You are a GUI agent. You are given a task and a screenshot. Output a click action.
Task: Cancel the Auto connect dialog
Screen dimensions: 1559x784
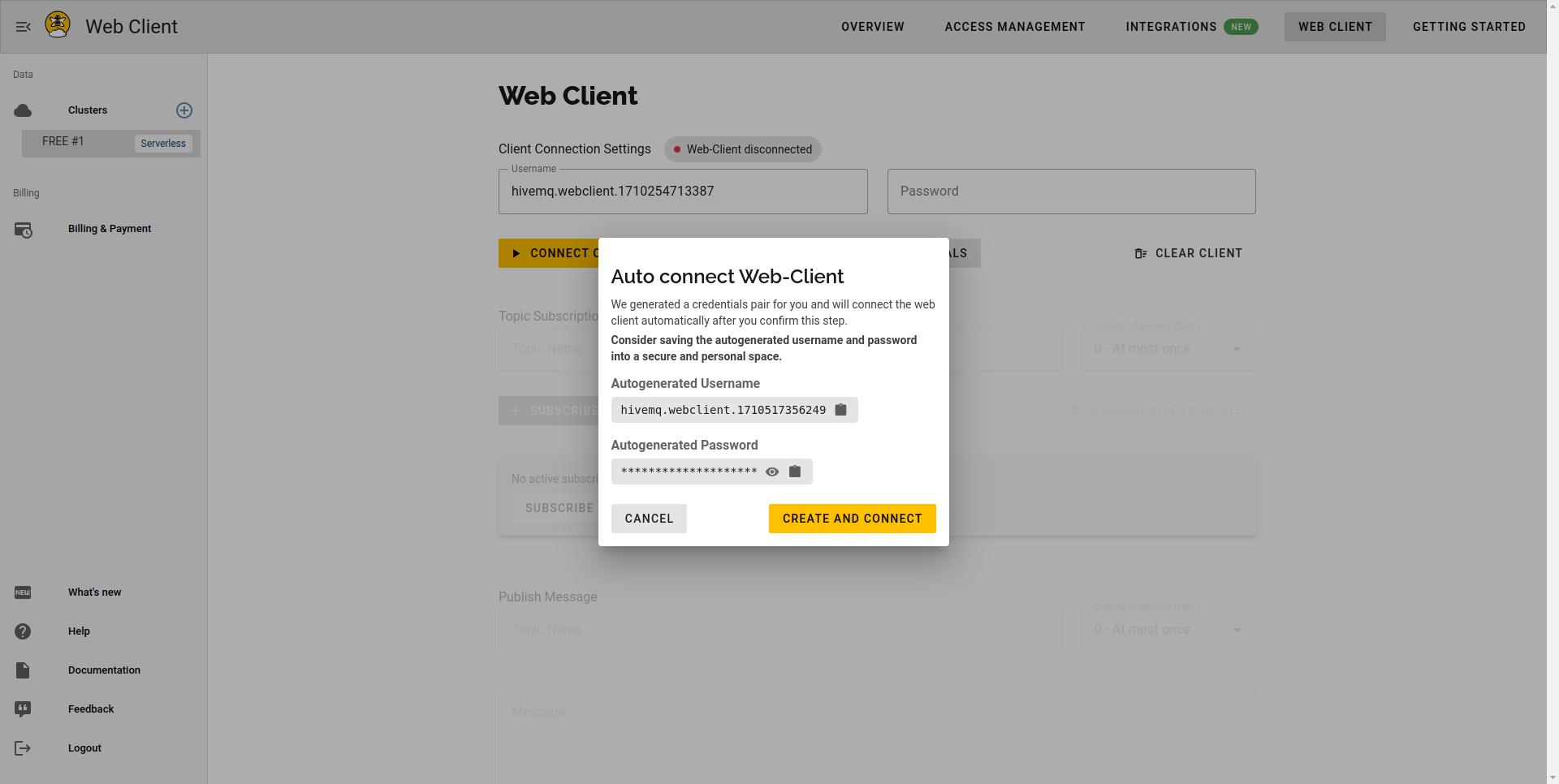coord(649,519)
